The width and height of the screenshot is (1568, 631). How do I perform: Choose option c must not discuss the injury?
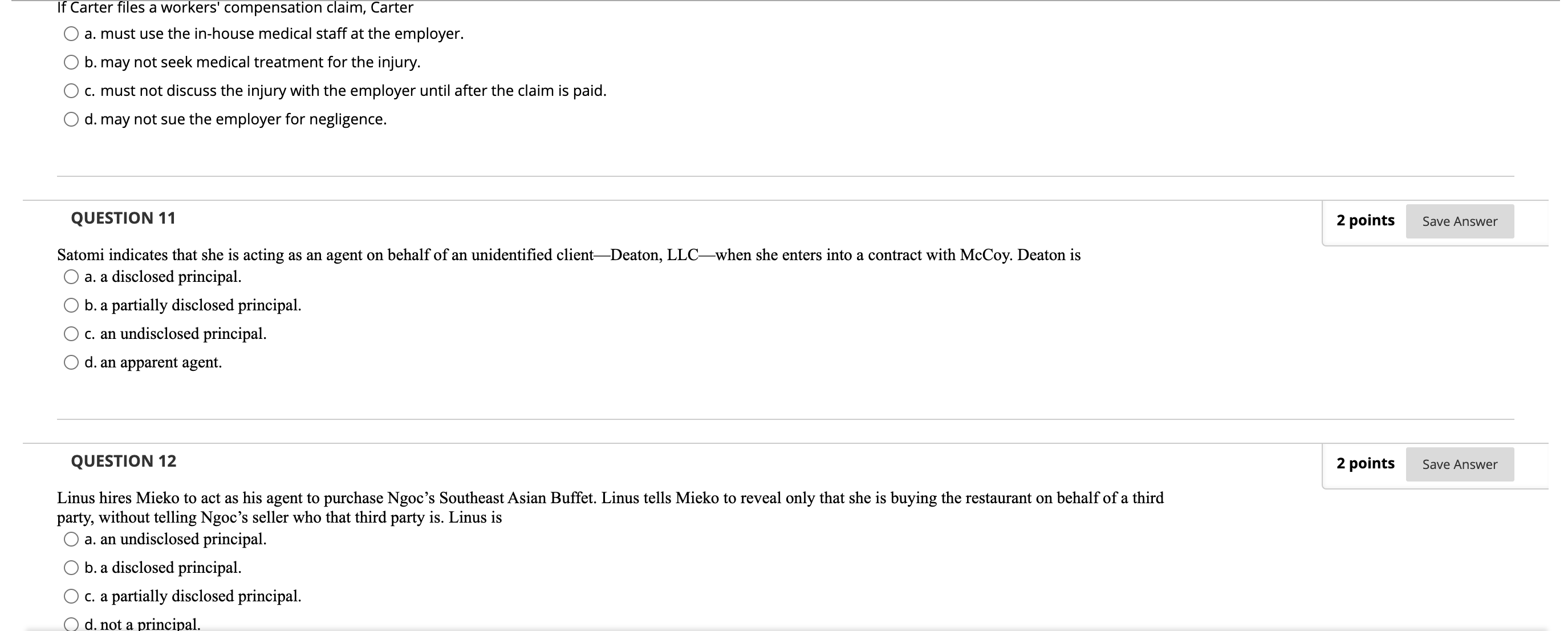[x=71, y=90]
